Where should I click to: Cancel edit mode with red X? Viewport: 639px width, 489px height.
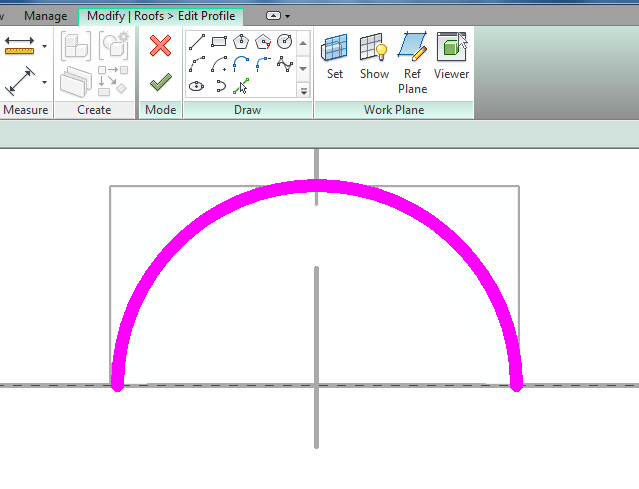[159, 45]
